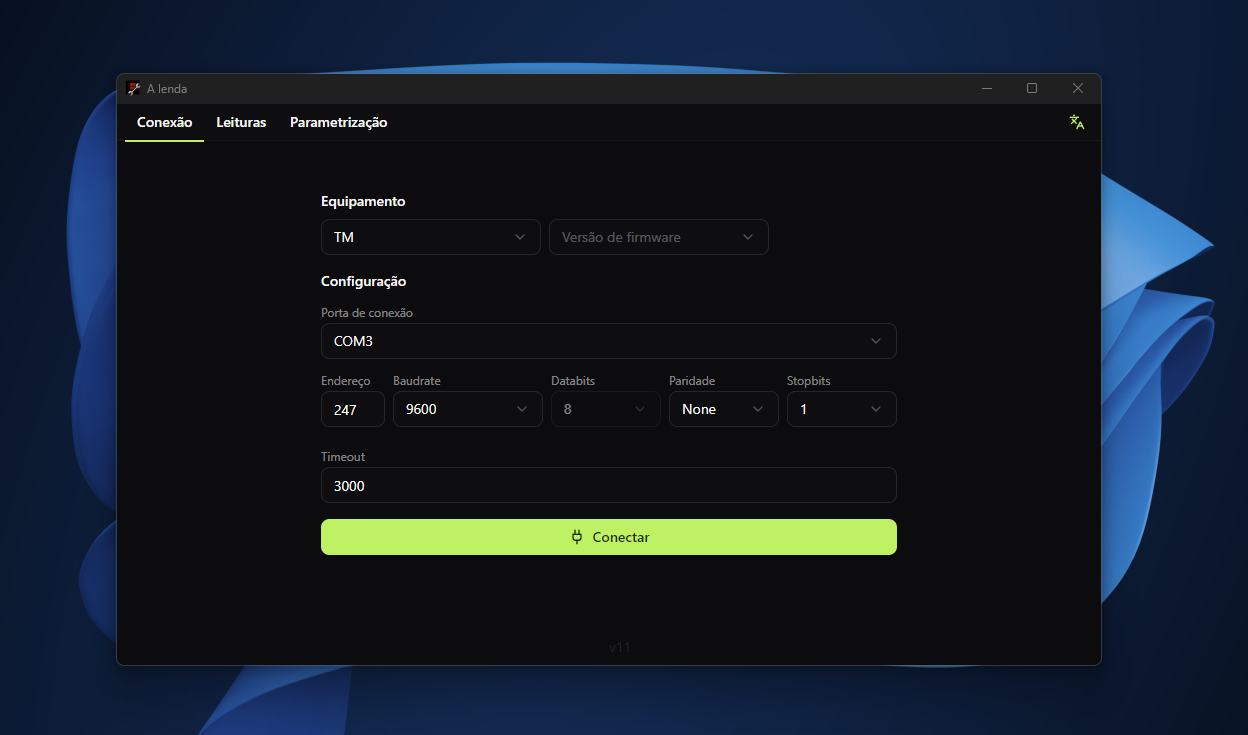The height and width of the screenshot is (735, 1248).
Task: Open the Databits dropdown showing 8
Action: pos(606,409)
